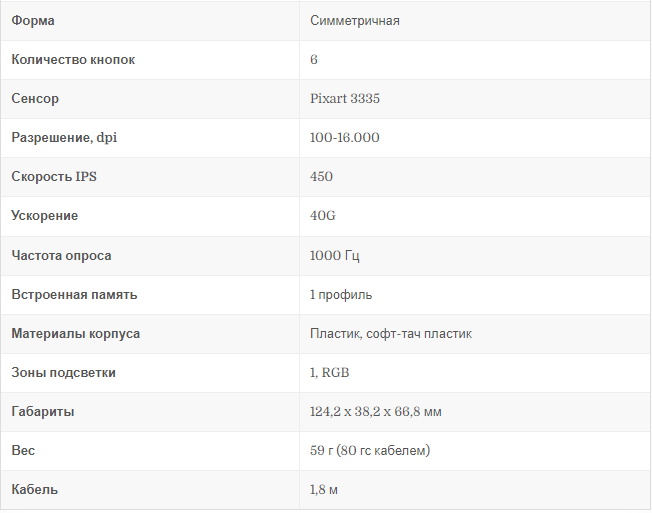Select the '1, RGB' lighting zones value
Viewport: 652px width, 513px height.
tap(329, 372)
